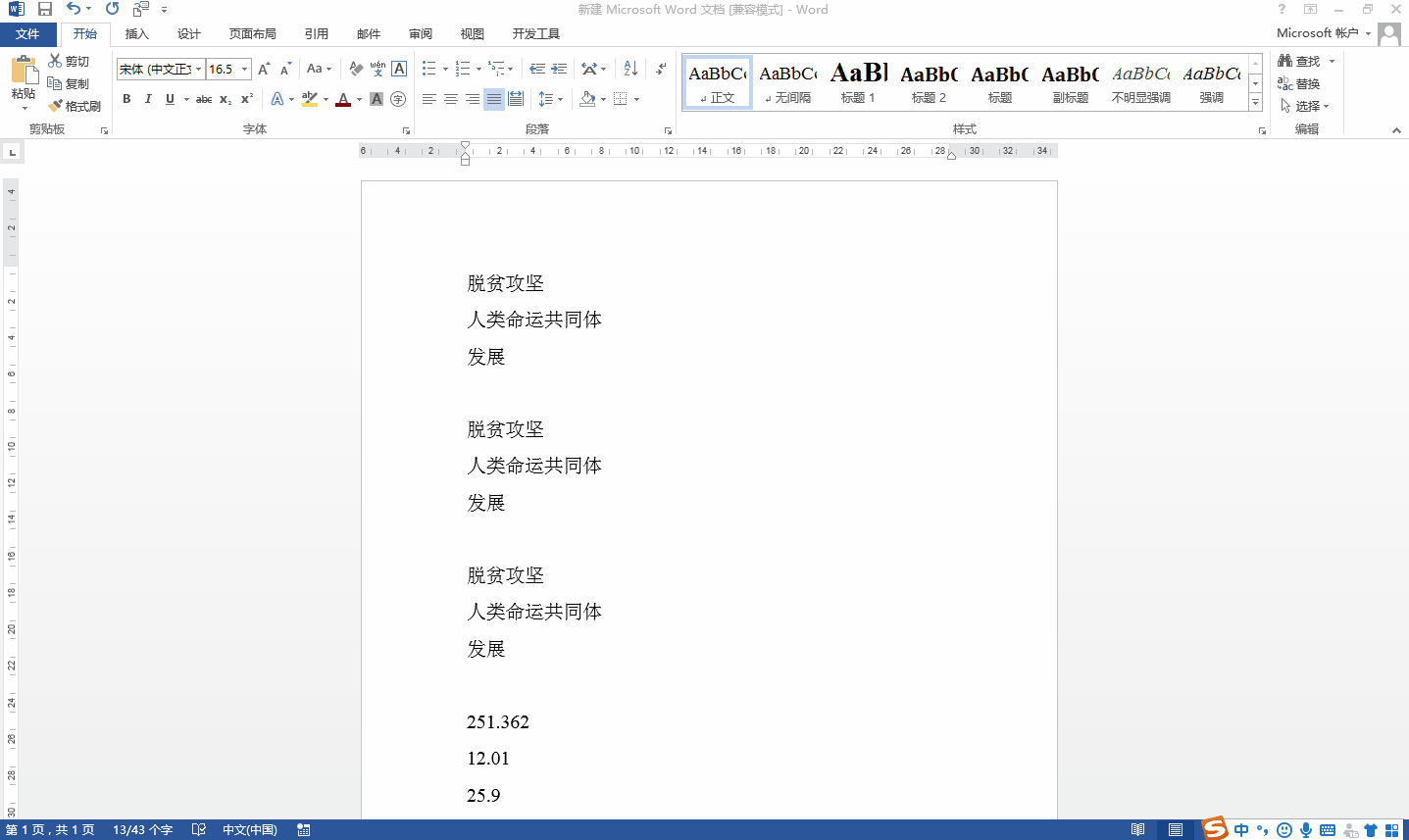The image size is (1409, 840).
Task: Switch to the 插入 (Insert) tab
Action: pyautogui.click(x=137, y=34)
